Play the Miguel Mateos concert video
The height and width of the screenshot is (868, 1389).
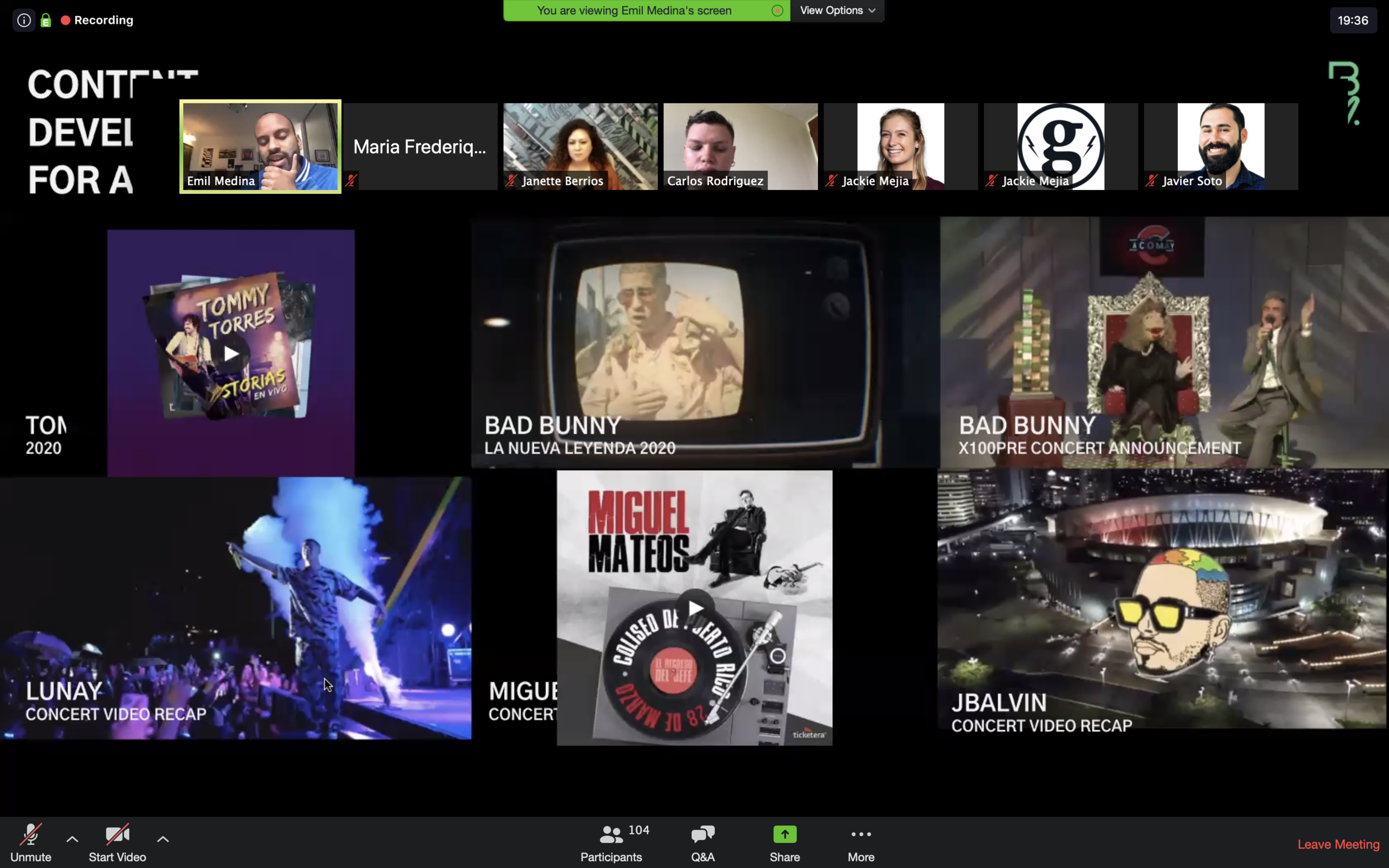coord(695,608)
